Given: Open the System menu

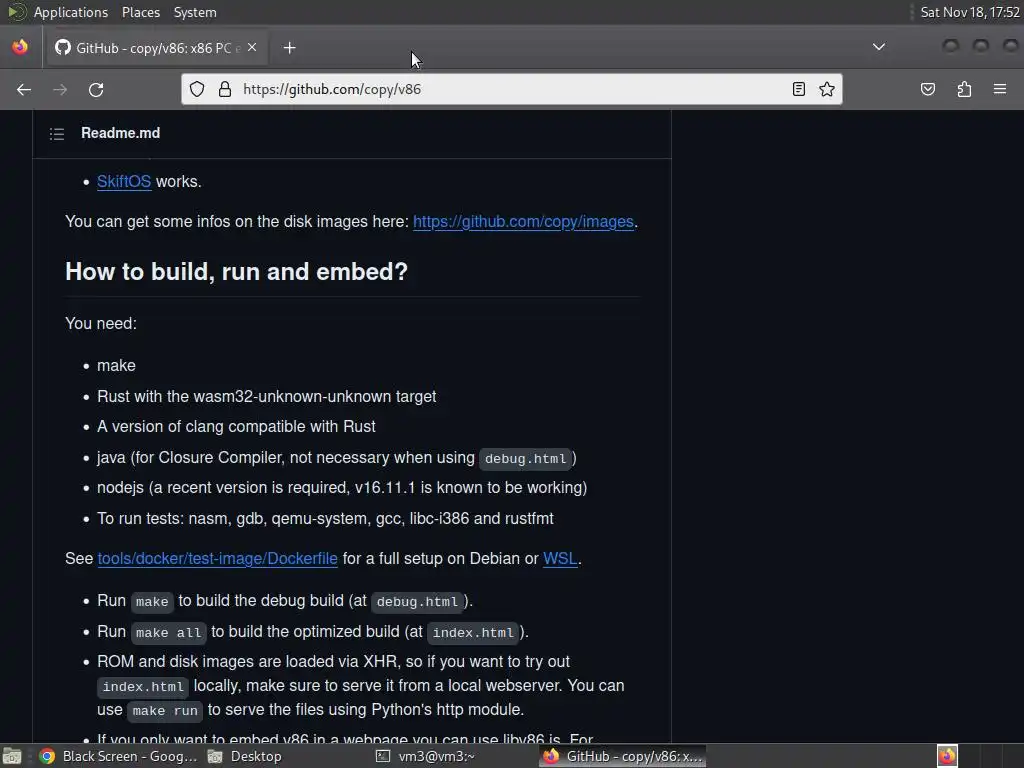Looking at the screenshot, I should click(195, 12).
